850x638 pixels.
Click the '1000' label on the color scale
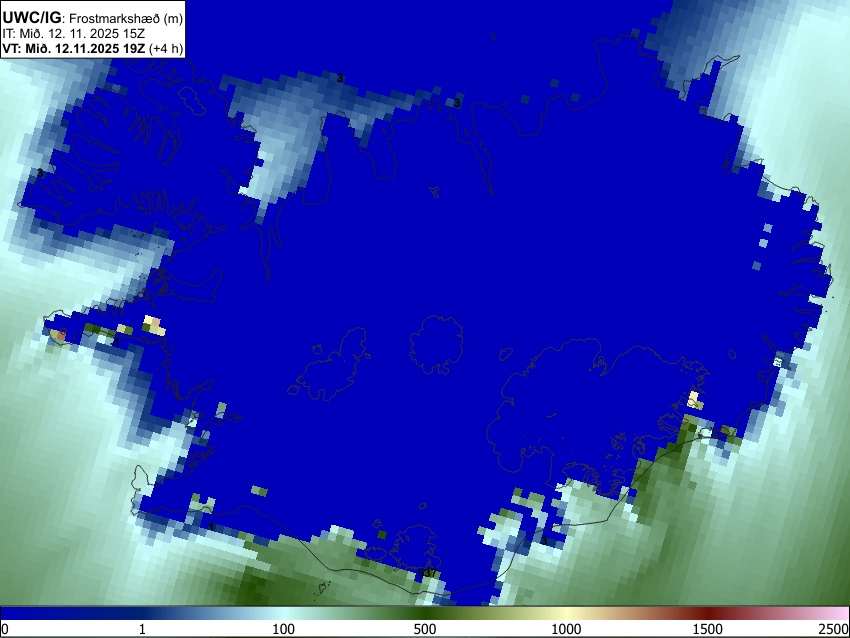click(566, 629)
